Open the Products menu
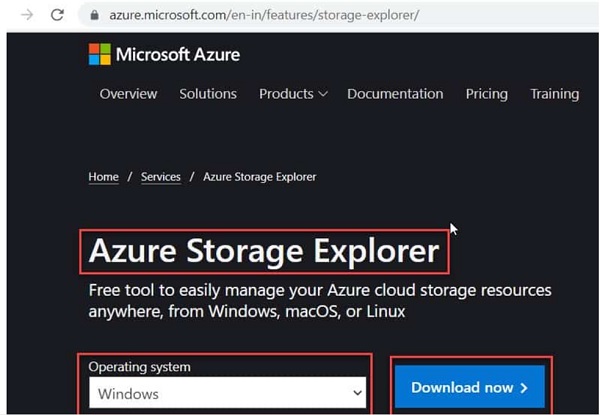This screenshot has height=415, width=600. point(286,94)
